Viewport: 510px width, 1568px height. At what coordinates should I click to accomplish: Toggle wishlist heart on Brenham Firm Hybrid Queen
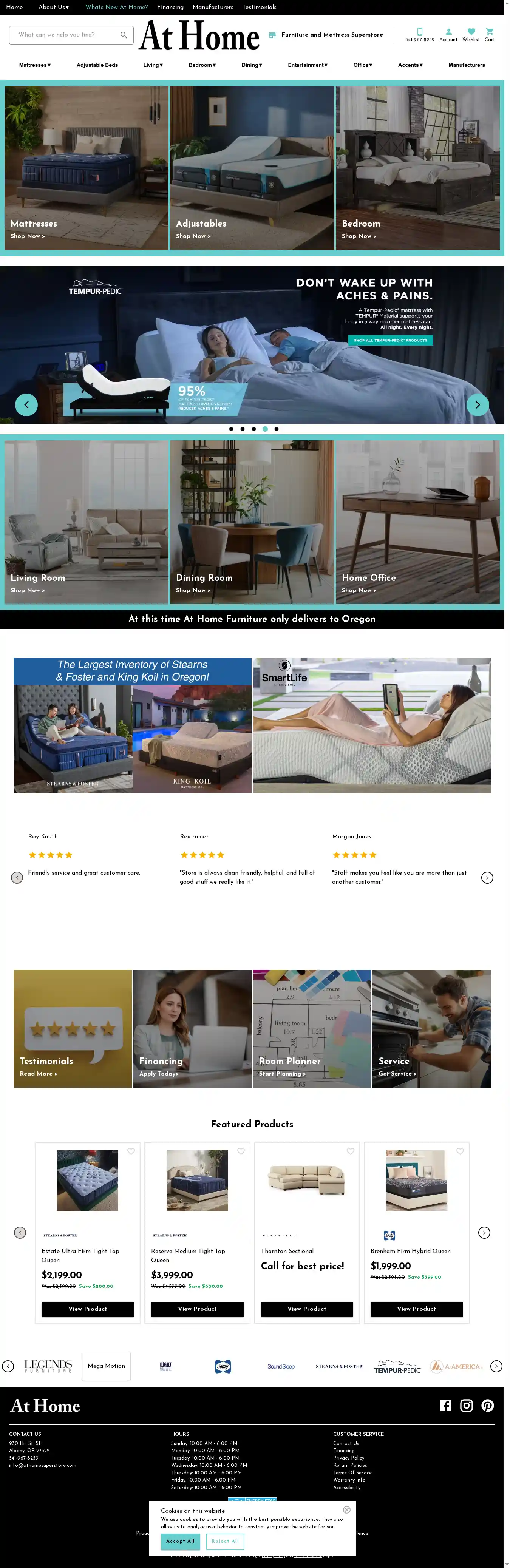click(460, 1151)
